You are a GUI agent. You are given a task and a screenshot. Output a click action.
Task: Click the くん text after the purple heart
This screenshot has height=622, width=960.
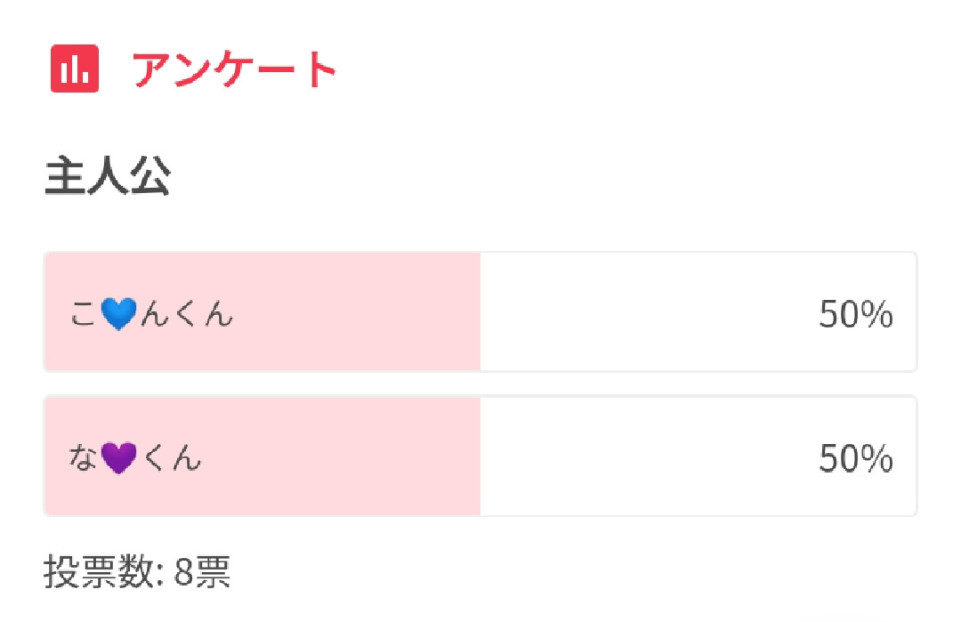point(171,458)
